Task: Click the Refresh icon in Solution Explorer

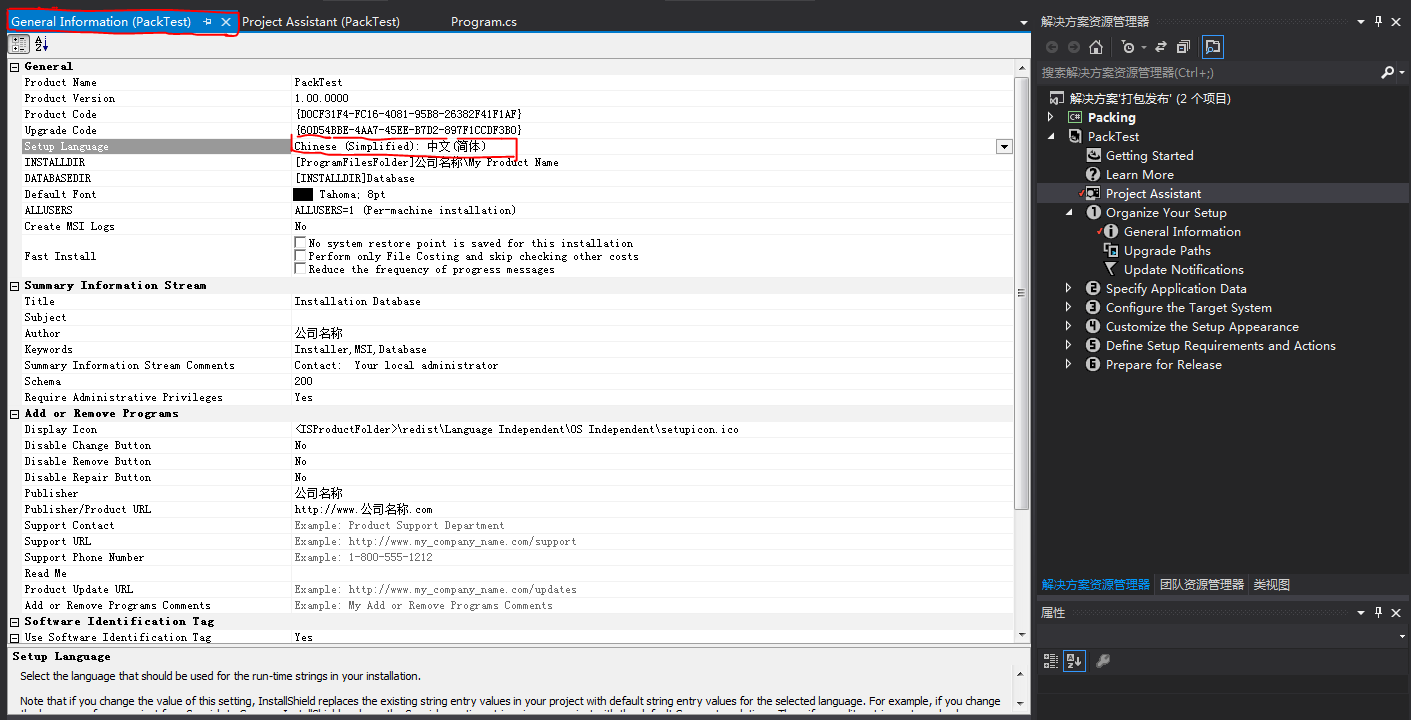Action: tap(1159, 46)
